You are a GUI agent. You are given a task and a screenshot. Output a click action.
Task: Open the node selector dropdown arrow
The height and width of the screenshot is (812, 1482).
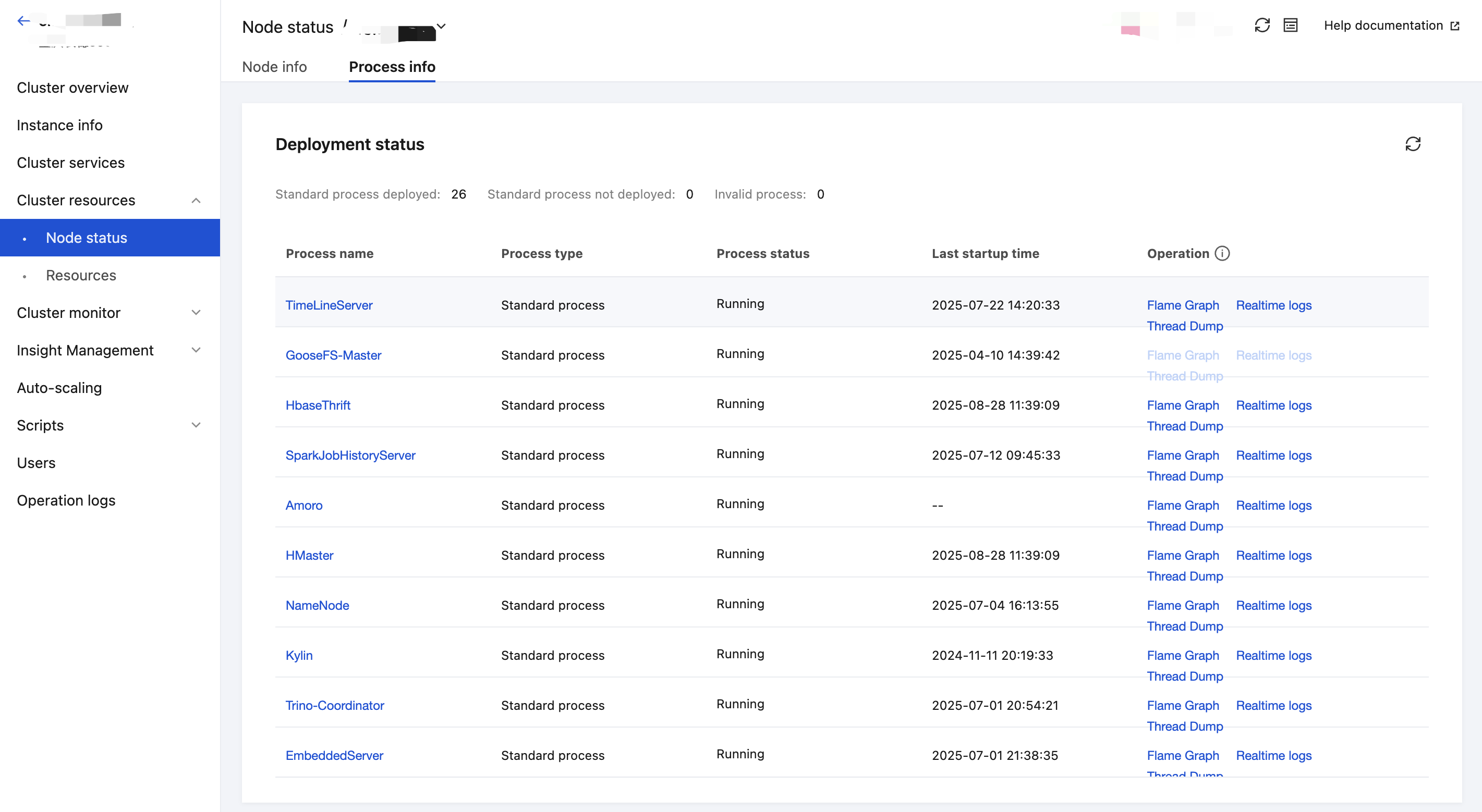(441, 27)
